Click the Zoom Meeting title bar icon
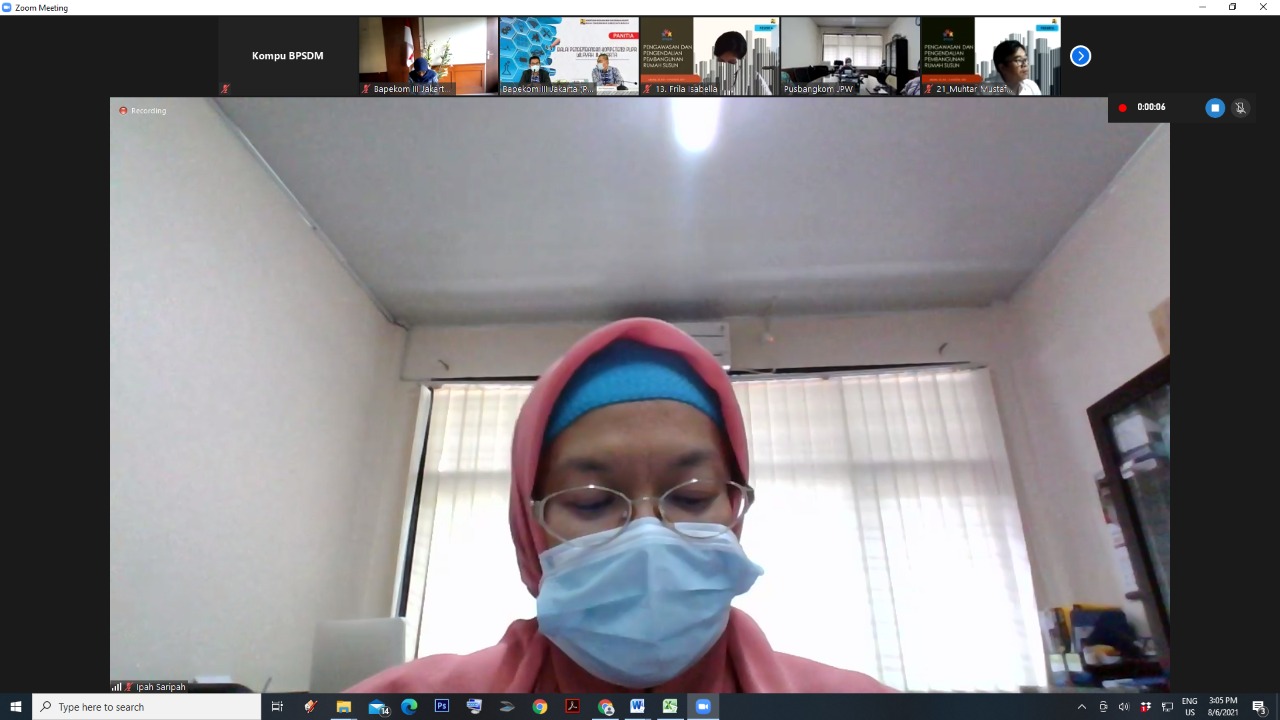 7,7
